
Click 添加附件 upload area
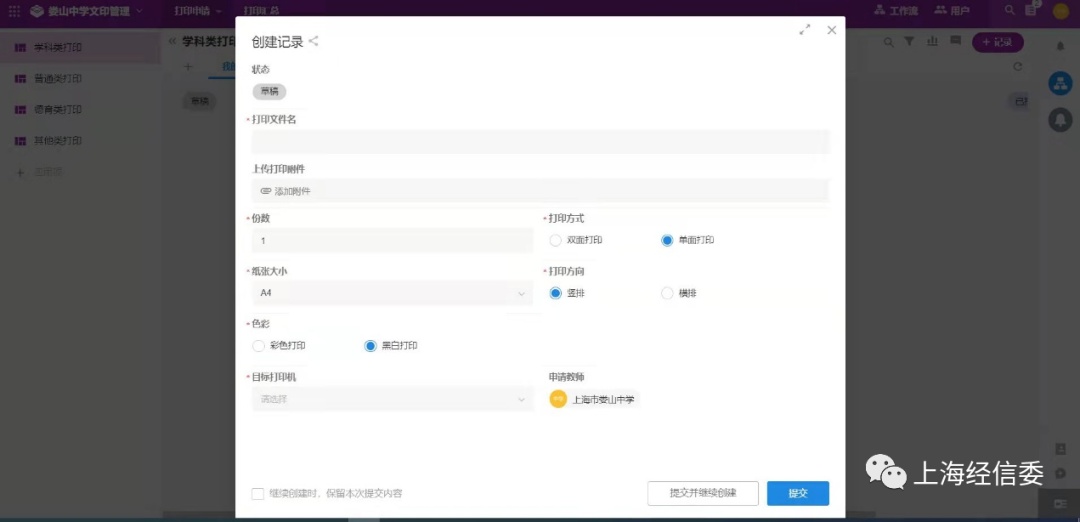click(x=541, y=191)
